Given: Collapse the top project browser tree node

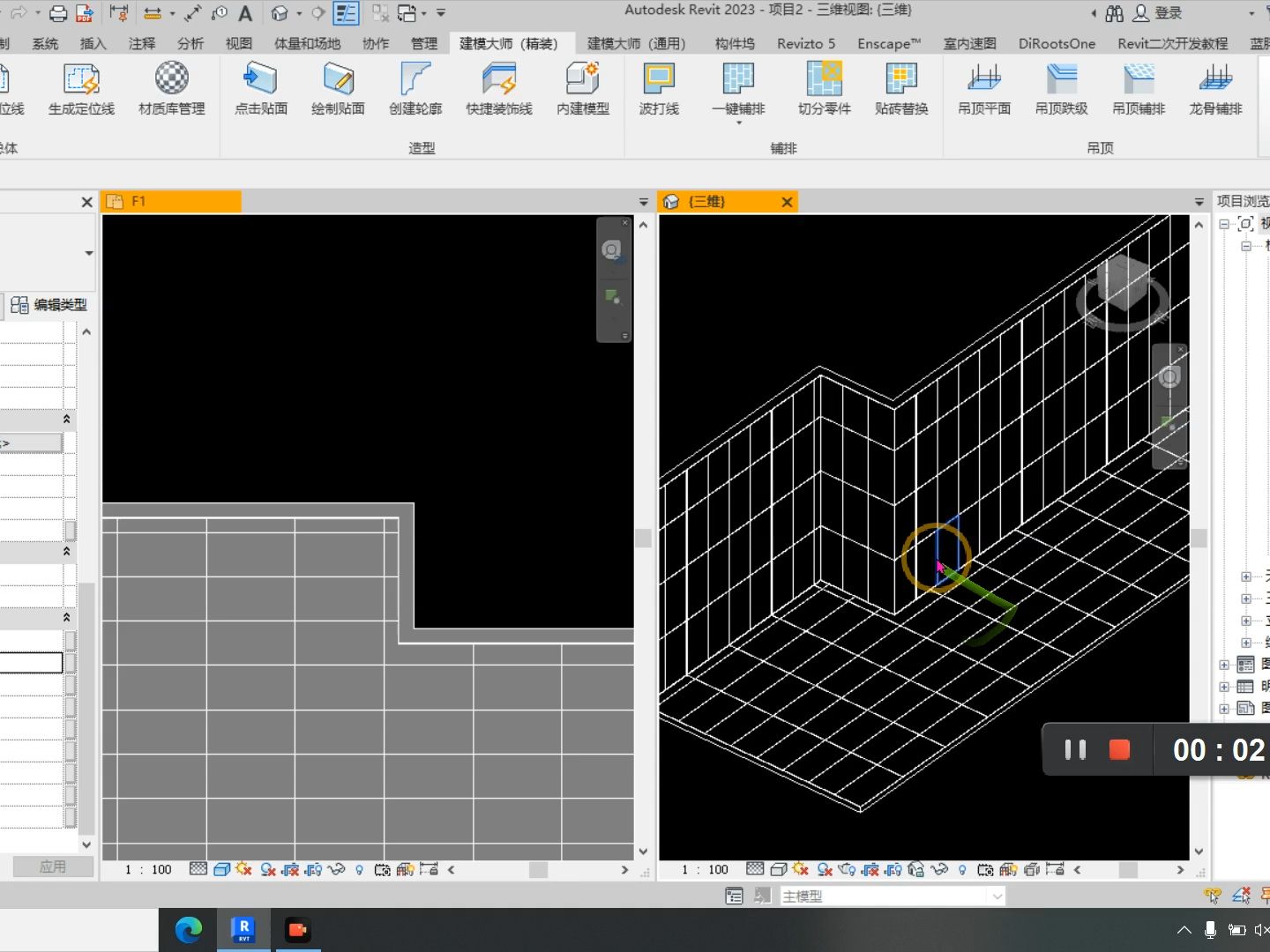Looking at the screenshot, I should point(1224,224).
